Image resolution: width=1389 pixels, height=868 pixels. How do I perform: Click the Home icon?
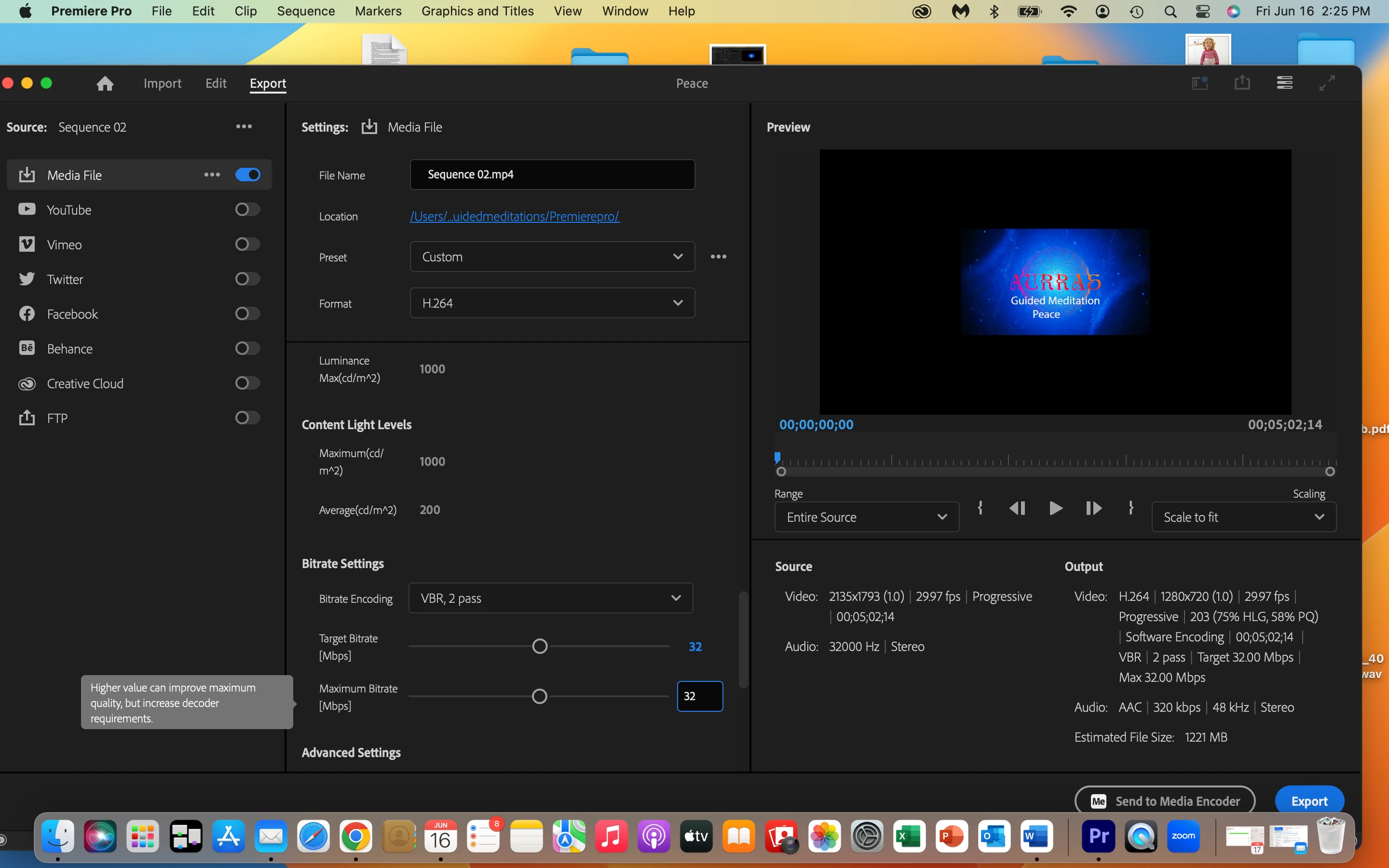[x=105, y=84]
